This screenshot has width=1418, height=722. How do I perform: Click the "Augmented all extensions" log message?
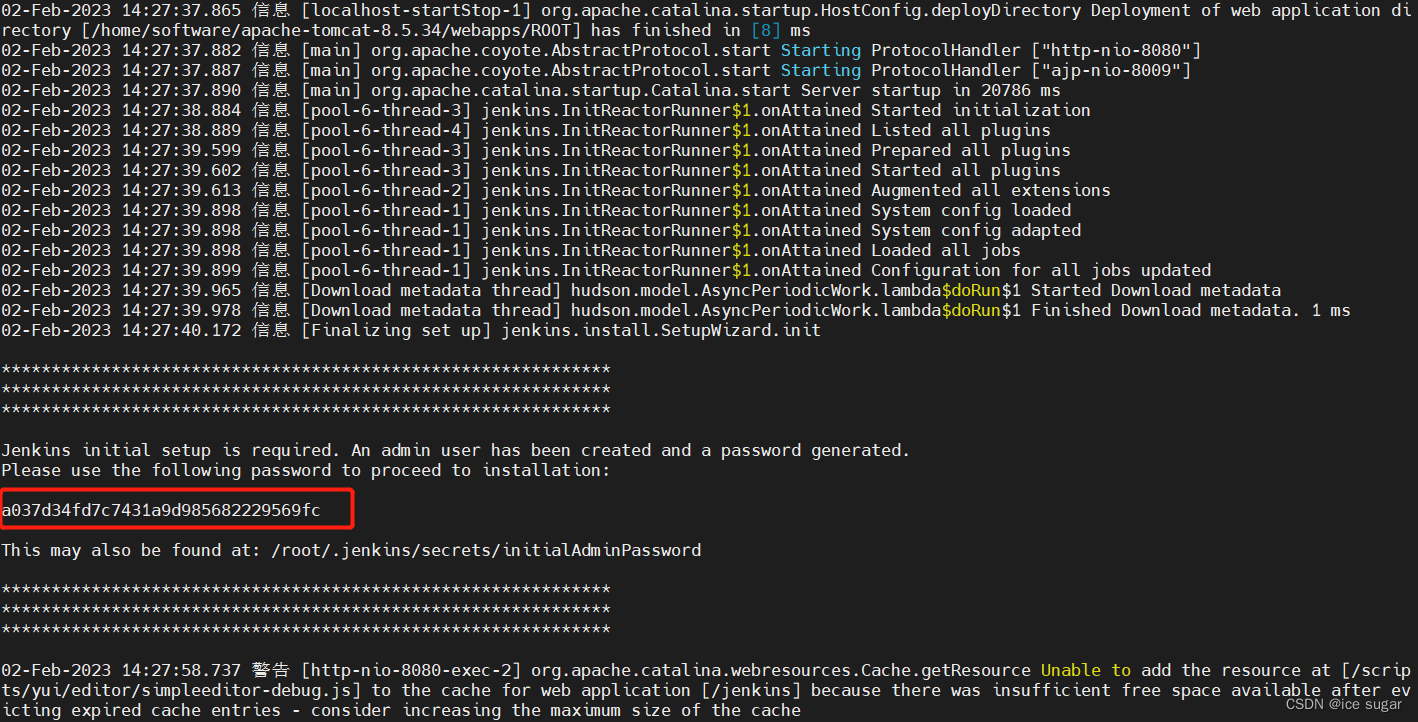pyautogui.click(x=991, y=190)
